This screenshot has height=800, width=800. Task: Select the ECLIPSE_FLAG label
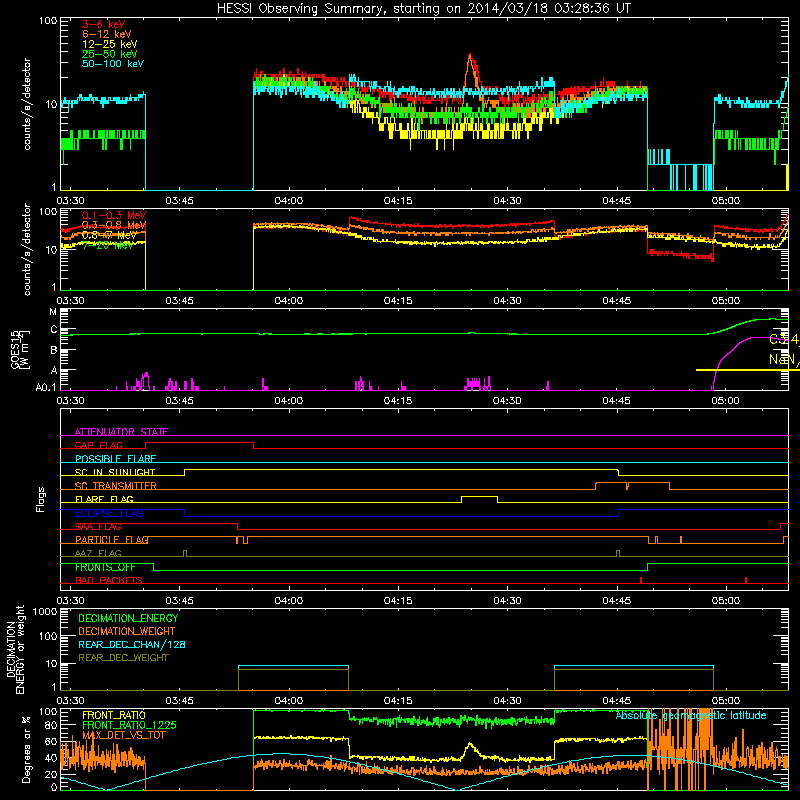pos(109,513)
